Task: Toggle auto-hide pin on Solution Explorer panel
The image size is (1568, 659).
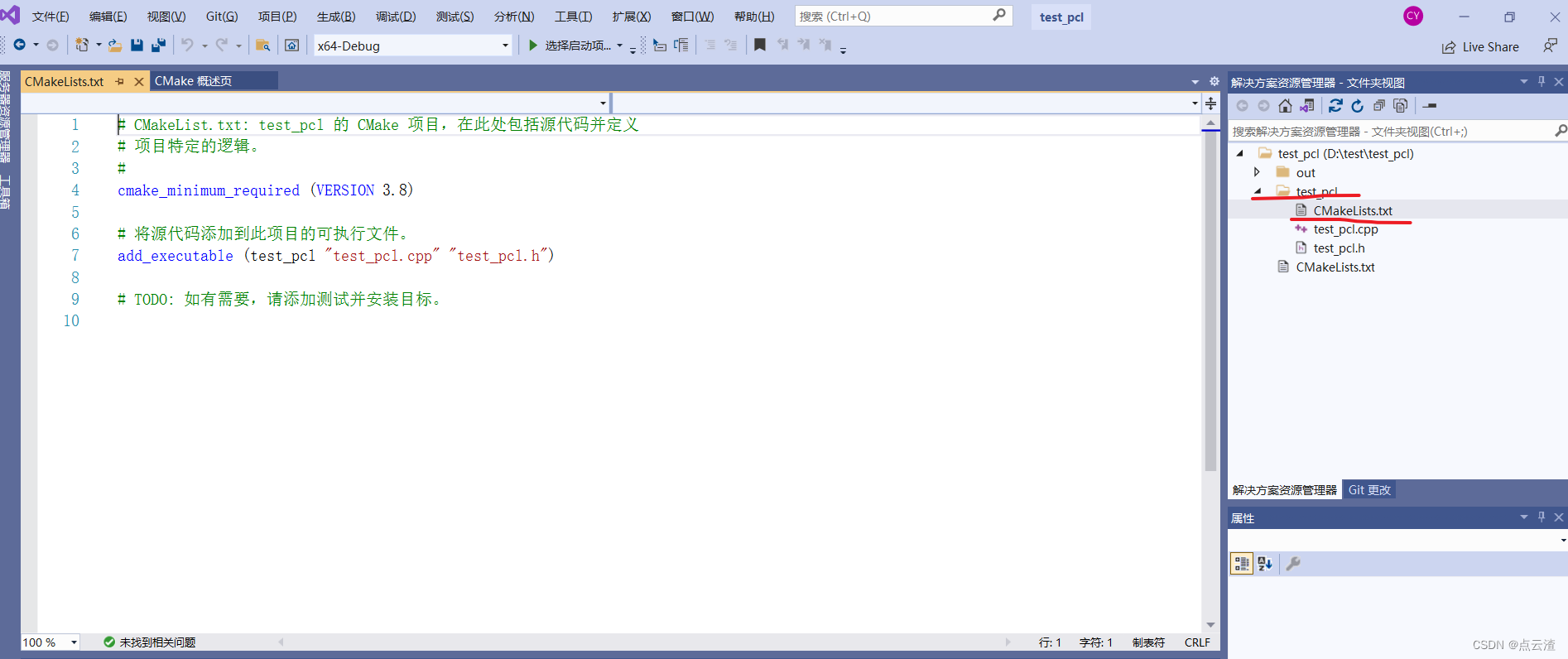Action: click(1542, 81)
